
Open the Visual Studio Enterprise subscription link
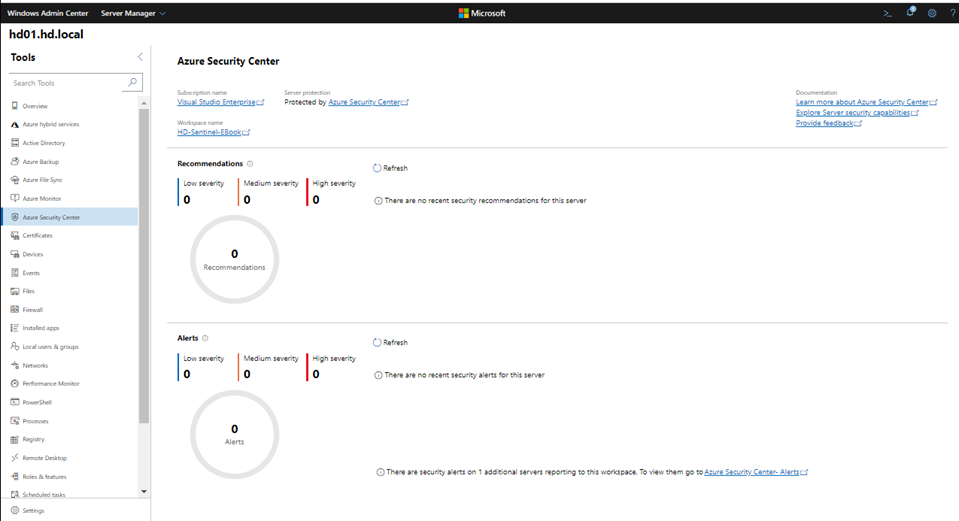[220, 102]
